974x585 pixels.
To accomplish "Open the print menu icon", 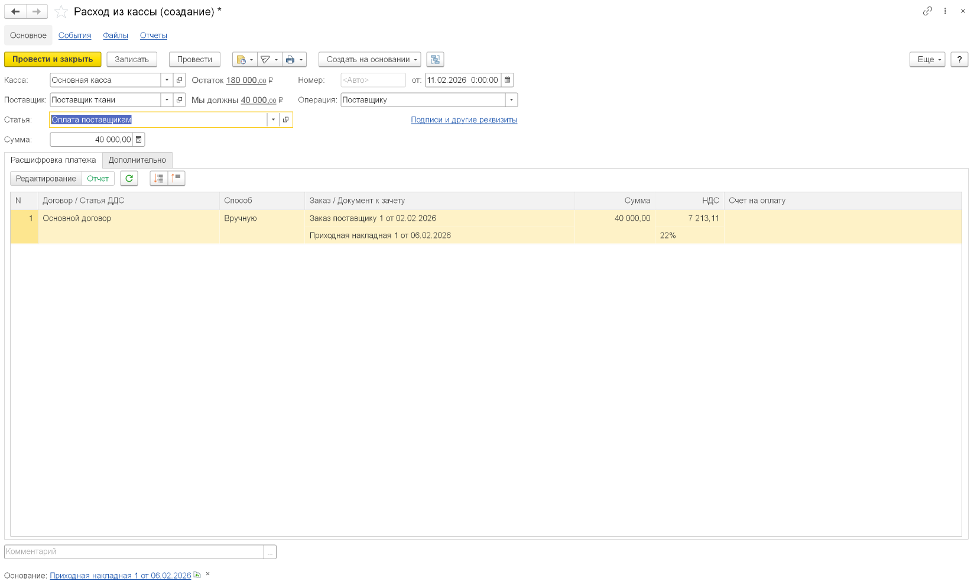I will [294, 60].
